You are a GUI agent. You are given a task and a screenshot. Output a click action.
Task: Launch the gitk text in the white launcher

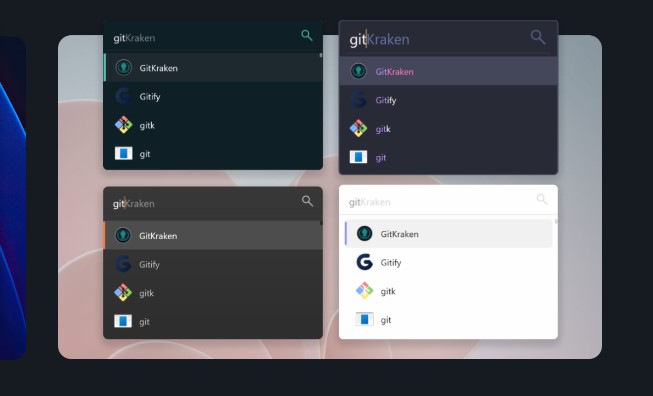pos(388,291)
